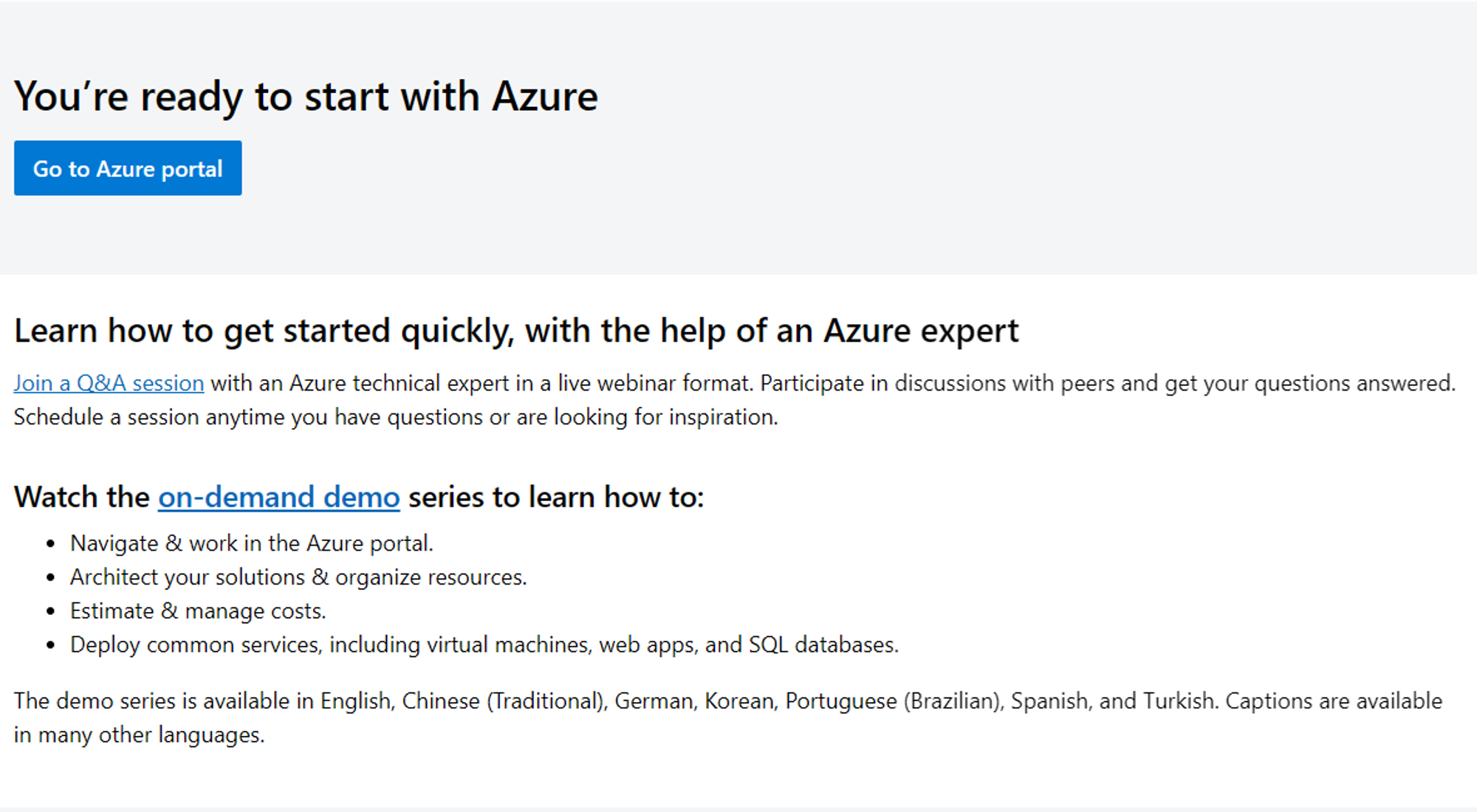Click the bullet dot before "Navigate & work"

(50, 544)
